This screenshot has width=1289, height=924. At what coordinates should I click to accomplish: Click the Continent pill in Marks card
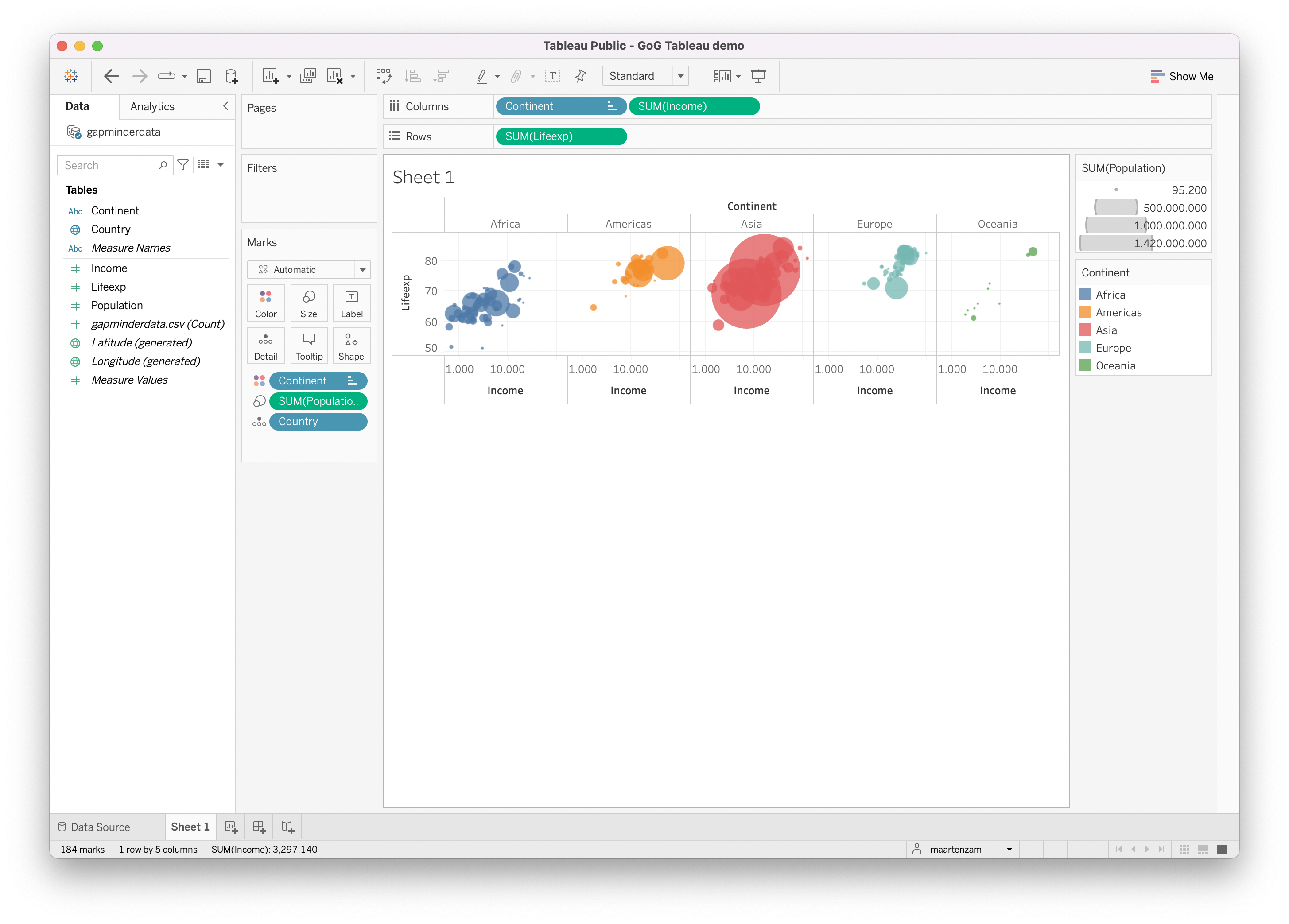318,381
